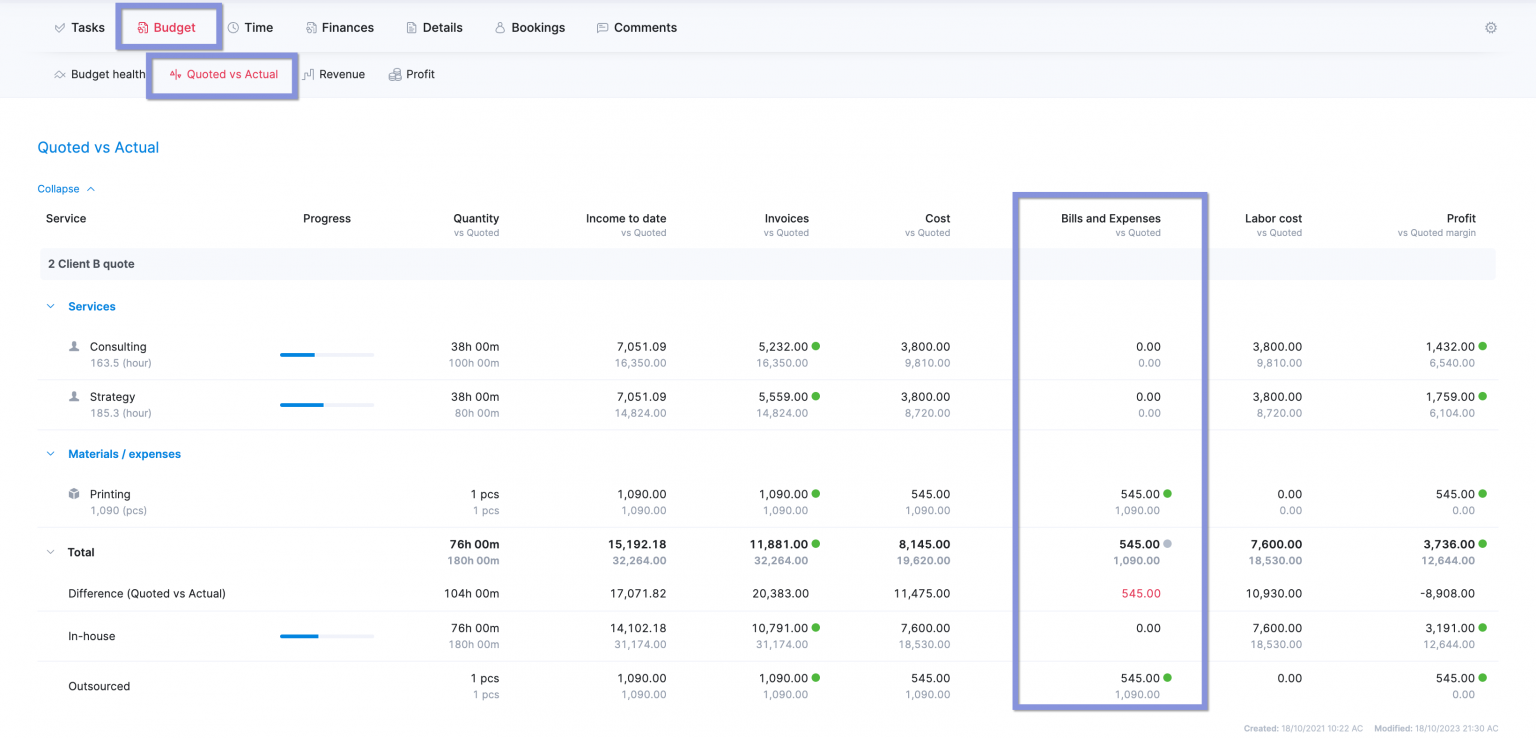Collapse the Services section chevron
1536x738 pixels.
[51, 307]
